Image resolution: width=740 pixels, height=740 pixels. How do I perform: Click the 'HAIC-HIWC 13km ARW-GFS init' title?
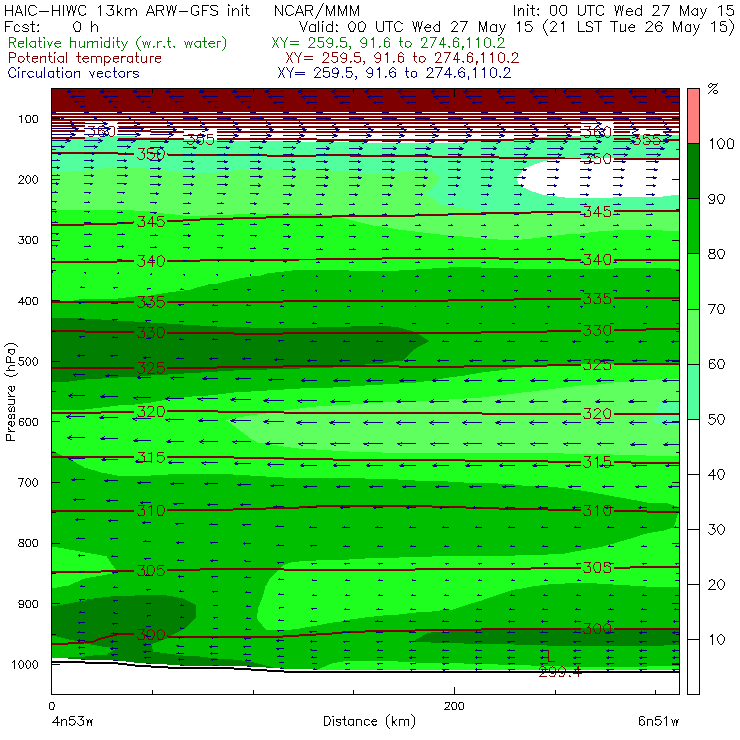pyautogui.click(x=127, y=11)
